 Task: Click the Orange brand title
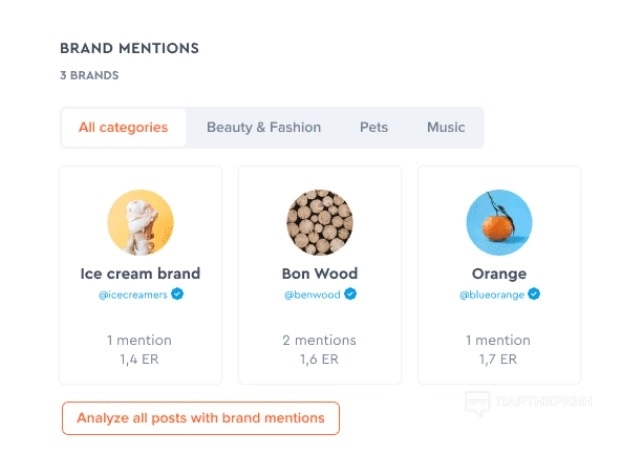coord(499,273)
